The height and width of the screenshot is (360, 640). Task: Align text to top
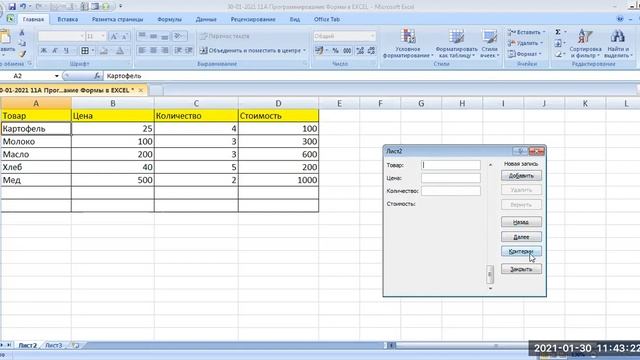tap(142, 36)
